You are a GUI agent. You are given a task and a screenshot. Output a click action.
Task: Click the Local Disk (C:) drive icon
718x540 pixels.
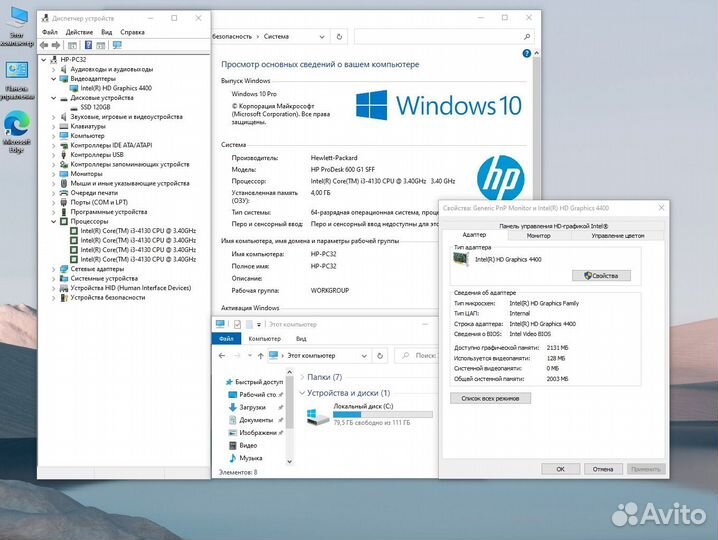[x=317, y=416]
